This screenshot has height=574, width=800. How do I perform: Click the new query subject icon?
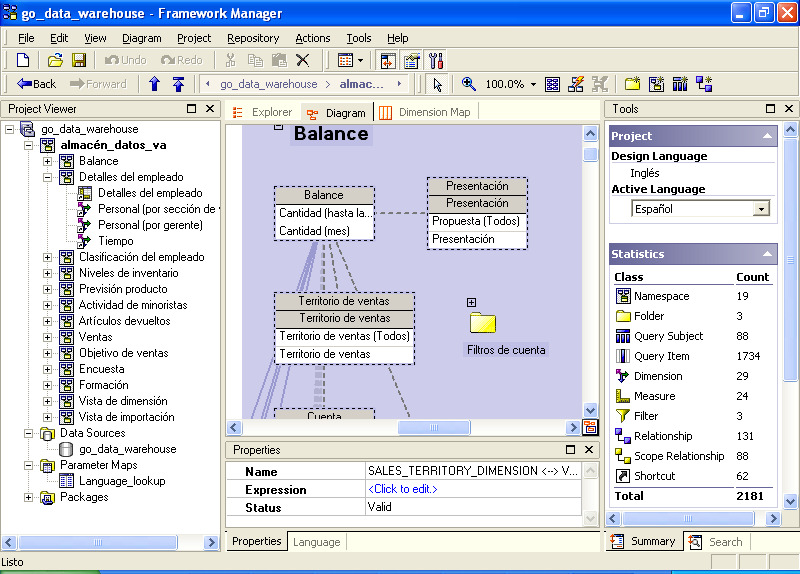click(x=680, y=84)
